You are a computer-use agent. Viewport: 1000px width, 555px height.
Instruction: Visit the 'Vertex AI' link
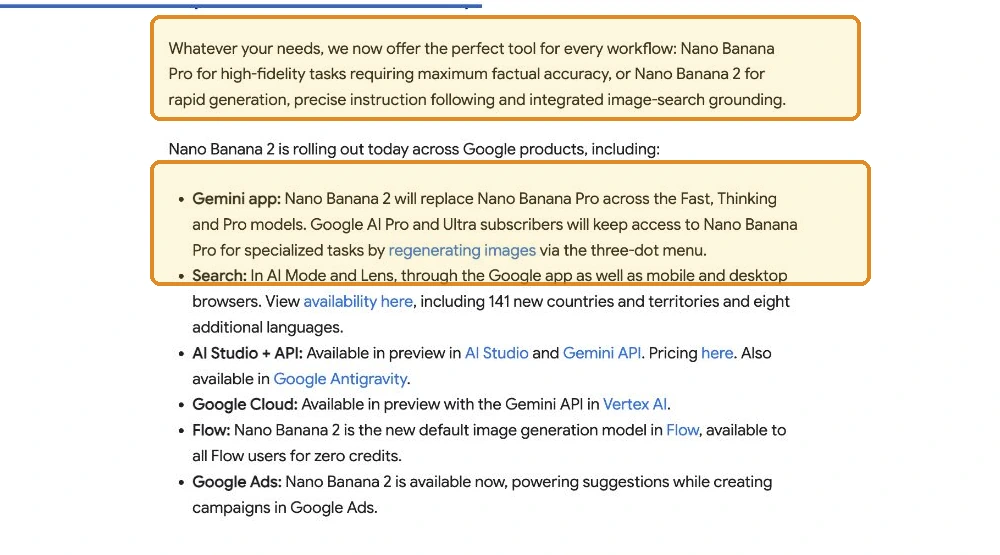tap(635, 404)
